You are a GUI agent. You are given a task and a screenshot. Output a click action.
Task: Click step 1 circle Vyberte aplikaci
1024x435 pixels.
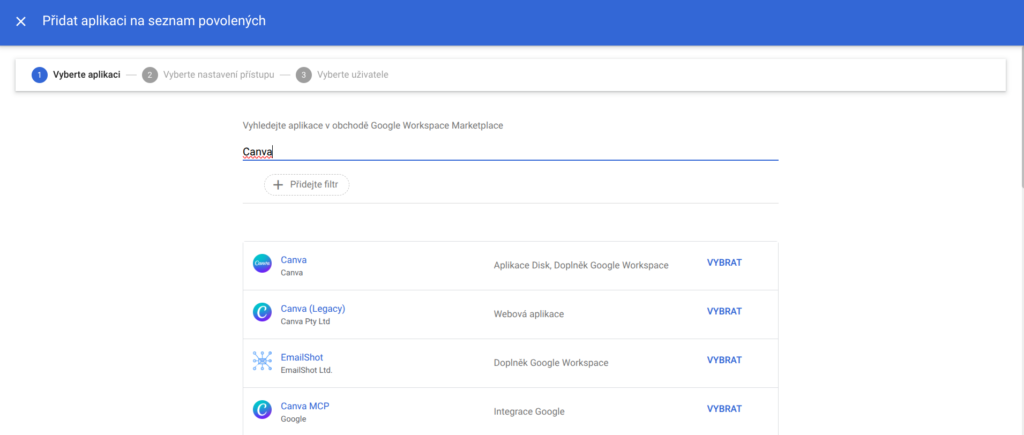(39, 75)
